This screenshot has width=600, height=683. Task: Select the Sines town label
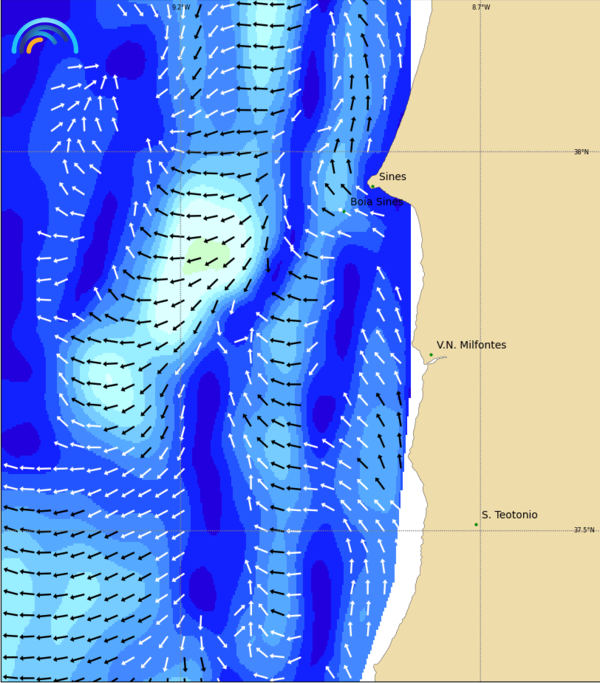(392, 177)
